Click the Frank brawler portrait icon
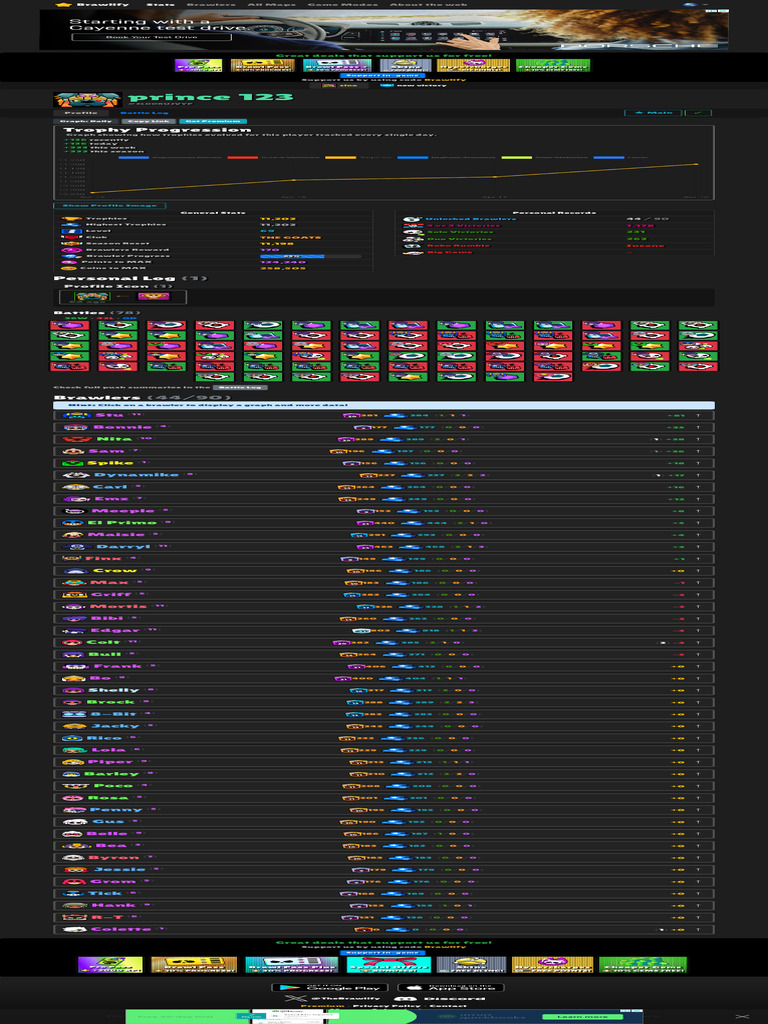The image size is (768, 1024). tap(74, 666)
